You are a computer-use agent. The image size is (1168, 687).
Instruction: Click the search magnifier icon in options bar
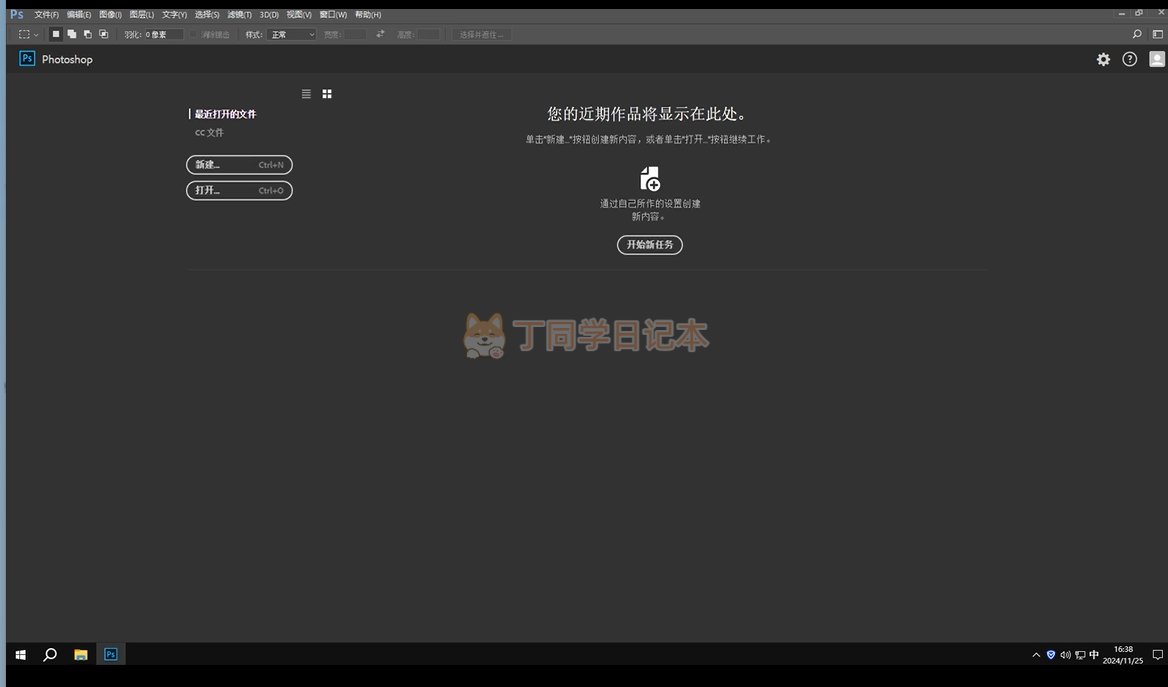tap(1137, 34)
